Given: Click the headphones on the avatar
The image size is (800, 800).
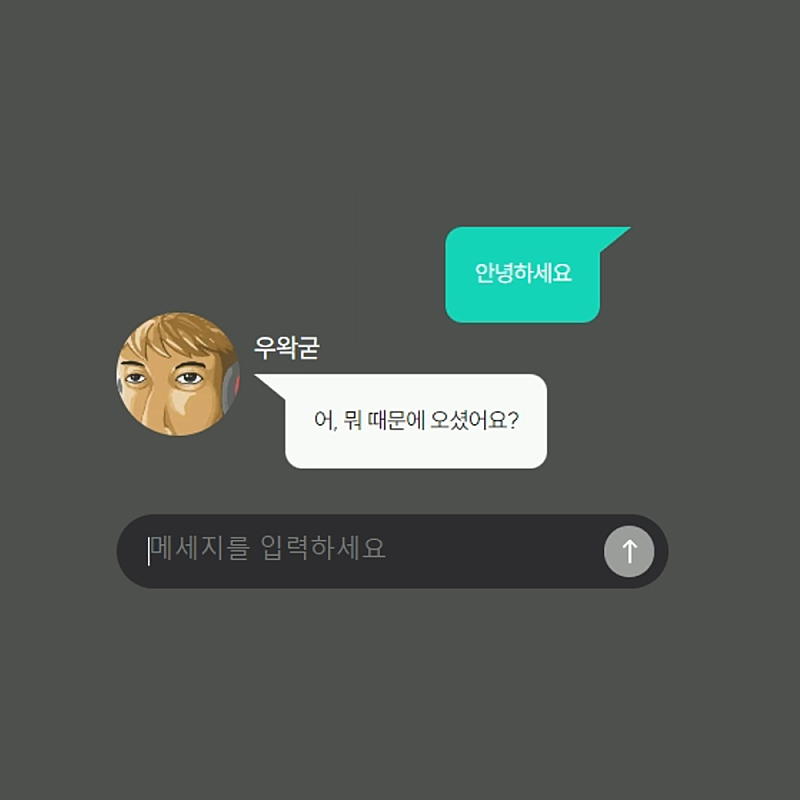Looking at the screenshot, I should [230, 385].
